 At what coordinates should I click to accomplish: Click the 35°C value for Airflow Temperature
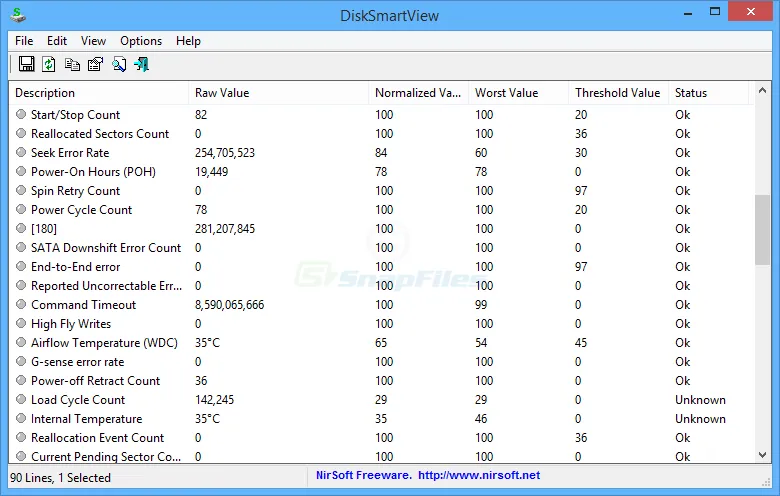207,343
